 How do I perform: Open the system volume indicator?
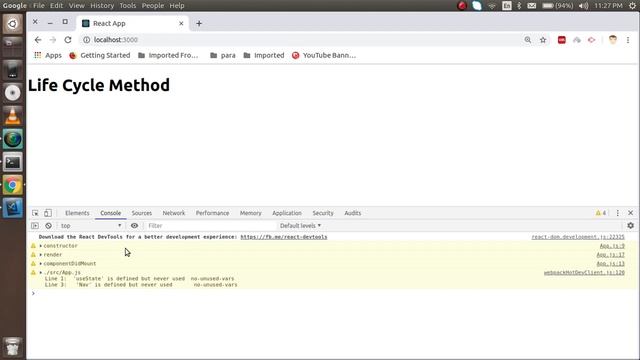(584, 6)
